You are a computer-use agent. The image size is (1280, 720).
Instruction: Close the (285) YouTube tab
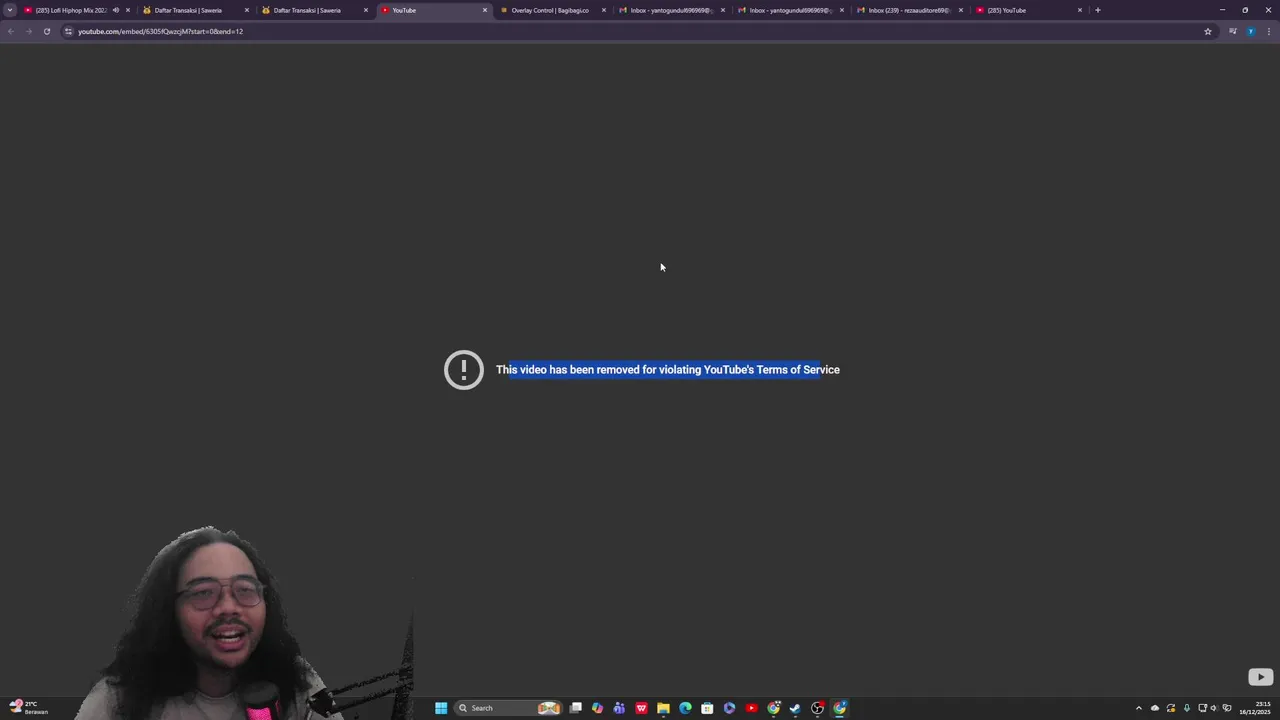click(1080, 10)
